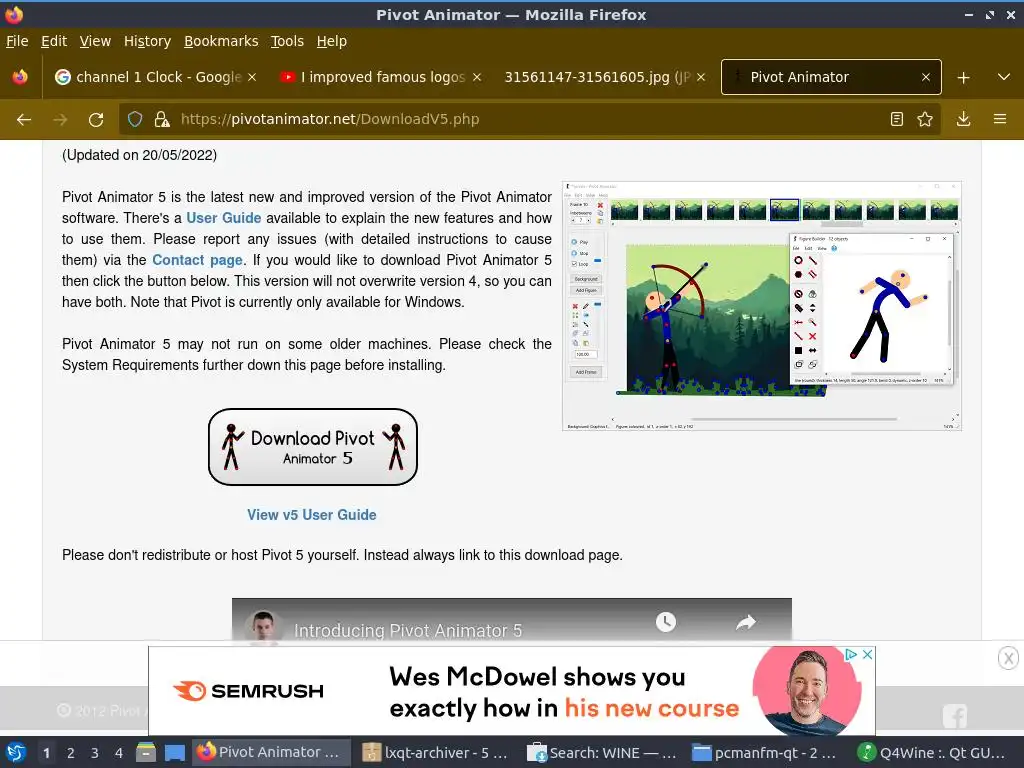Image resolution: width=1024 pixels, height=768 pixels.
Task: Click the video channel avatar
Action: (x=263, y=626)
